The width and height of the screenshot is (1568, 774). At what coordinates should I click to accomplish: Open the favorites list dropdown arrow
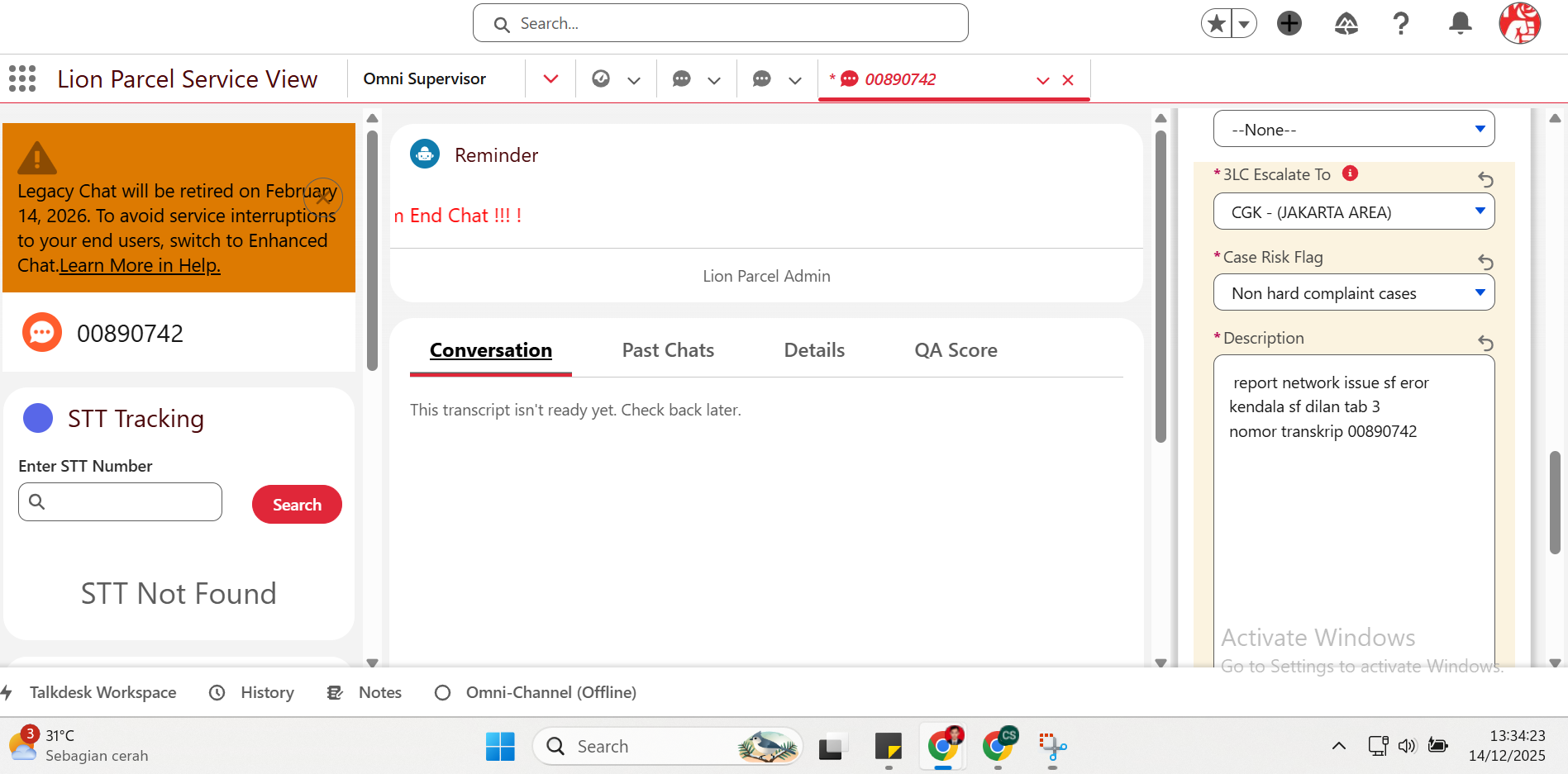click(x=1244, y=23)
